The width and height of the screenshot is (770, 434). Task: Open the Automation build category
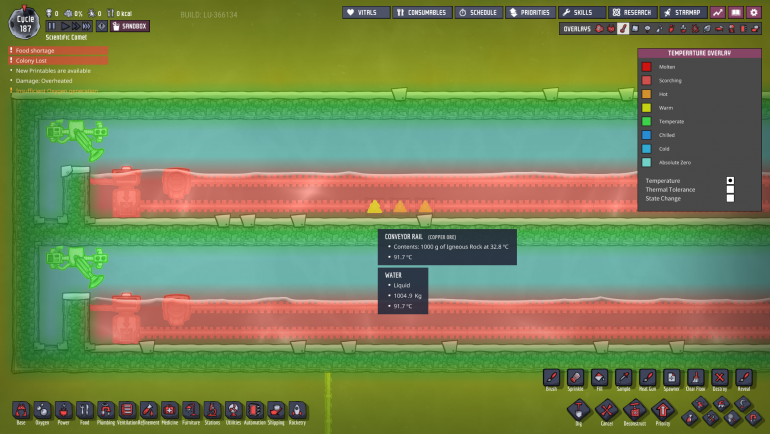[254, 410]
